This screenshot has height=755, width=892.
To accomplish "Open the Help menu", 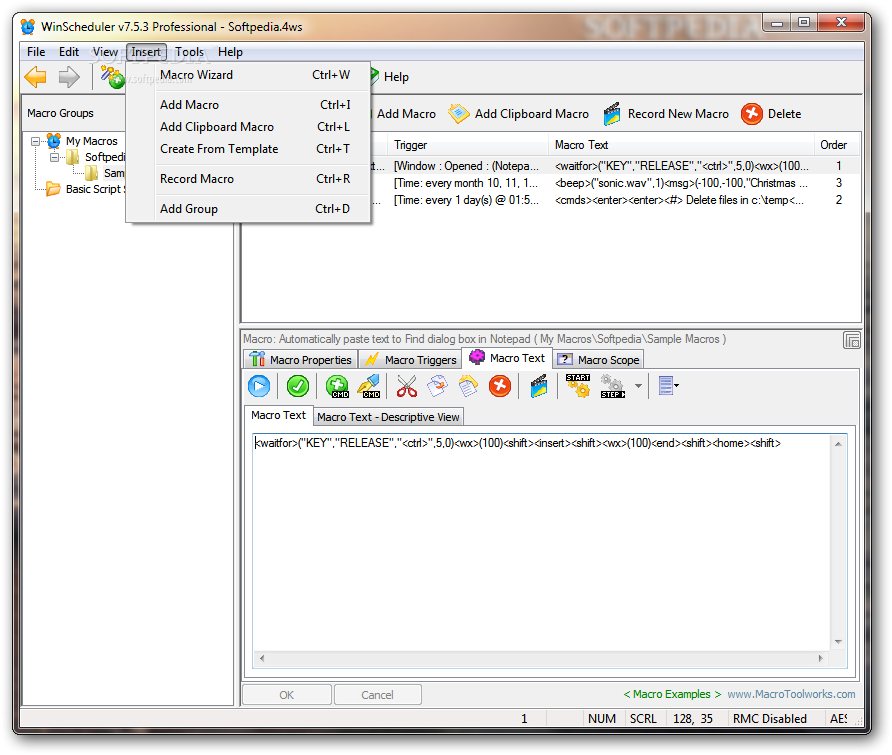I will coord(230,52).
